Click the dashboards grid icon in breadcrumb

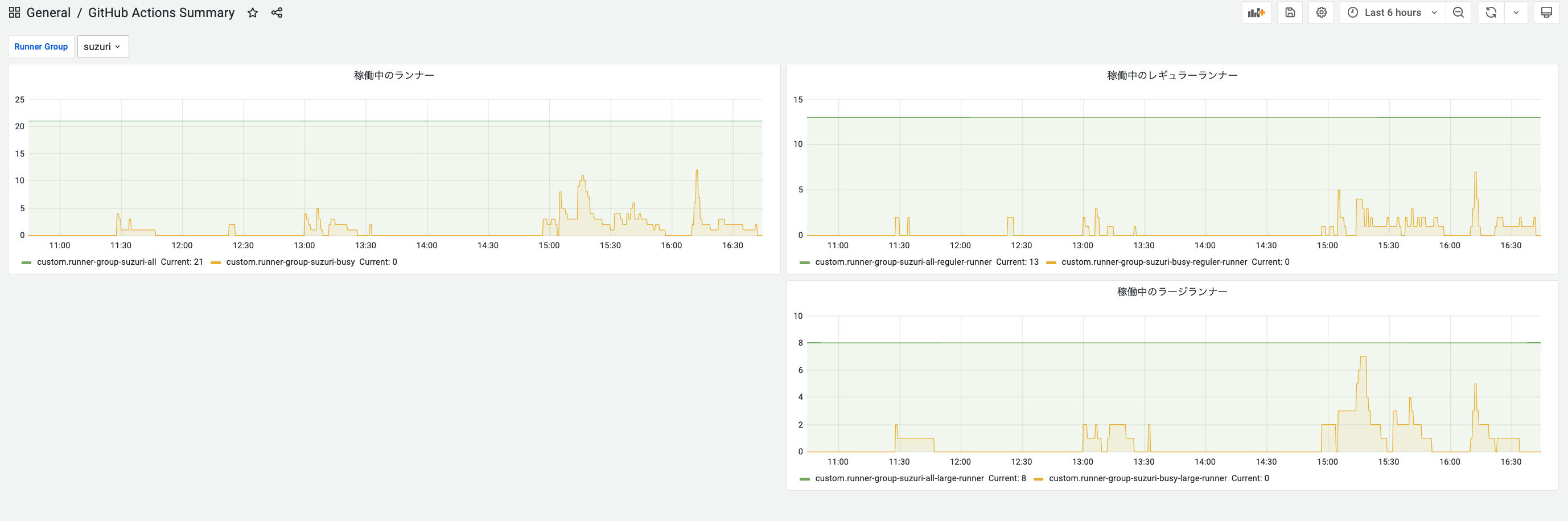tap(14, 11)
